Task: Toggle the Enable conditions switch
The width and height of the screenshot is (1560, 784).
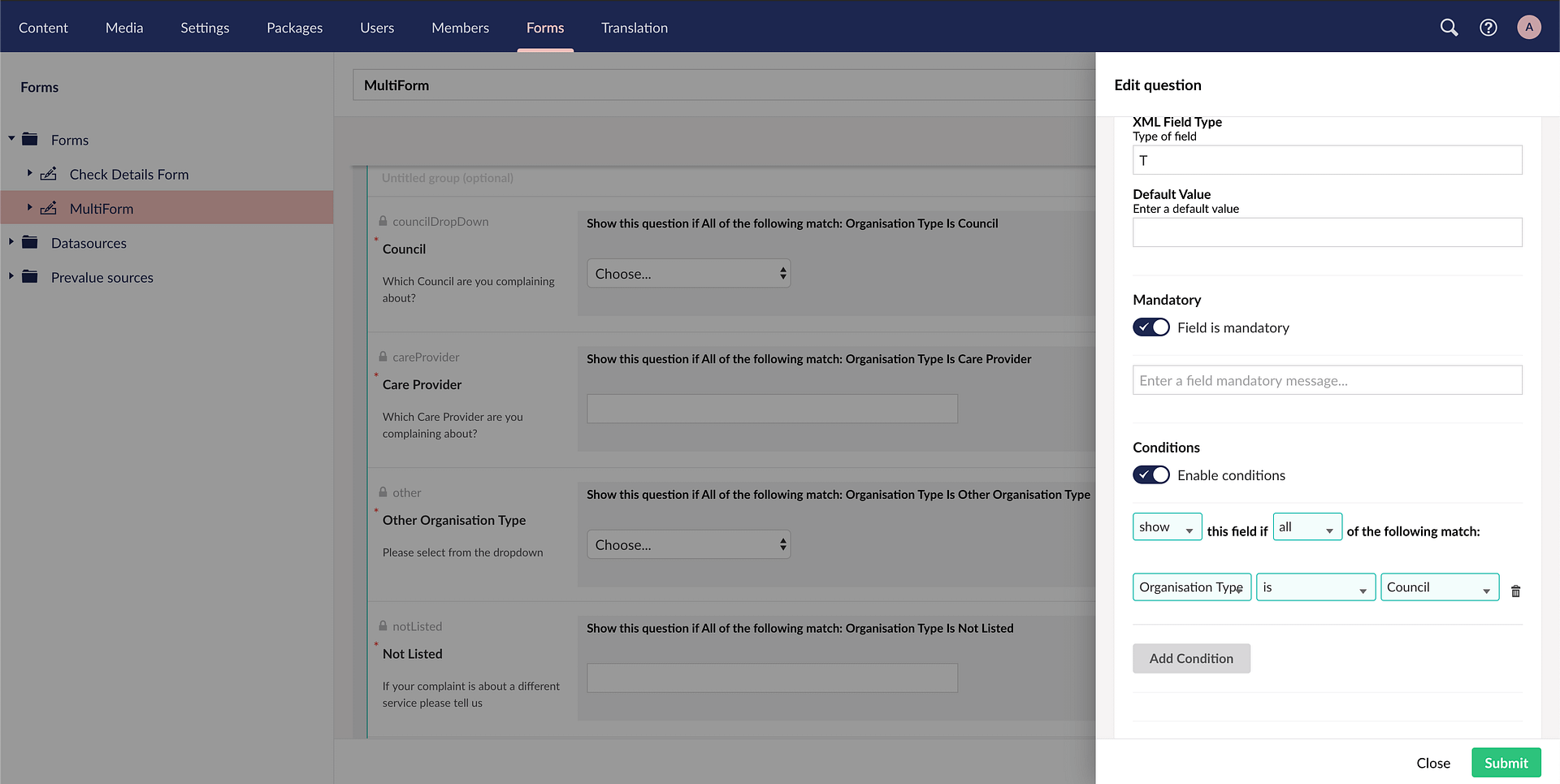Action: click(1151, 474)
